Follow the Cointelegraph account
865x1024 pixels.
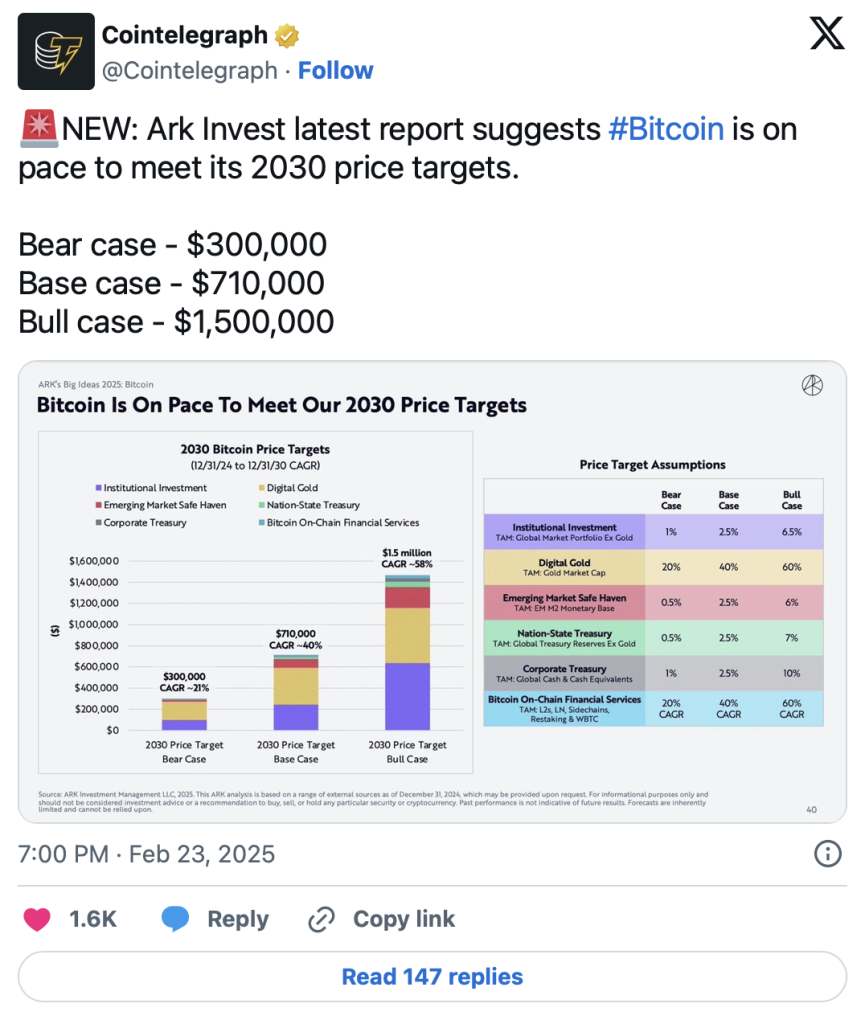[336, 71]
